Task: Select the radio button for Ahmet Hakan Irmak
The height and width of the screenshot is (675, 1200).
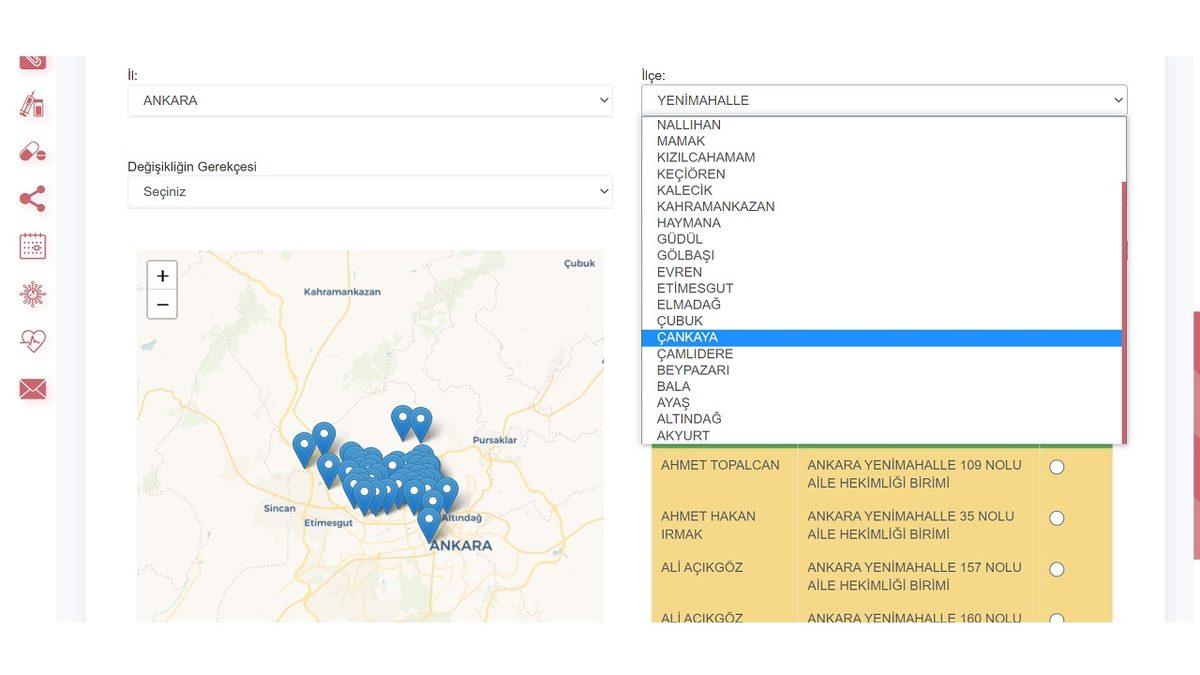Action: click(x=1056, y=518)
